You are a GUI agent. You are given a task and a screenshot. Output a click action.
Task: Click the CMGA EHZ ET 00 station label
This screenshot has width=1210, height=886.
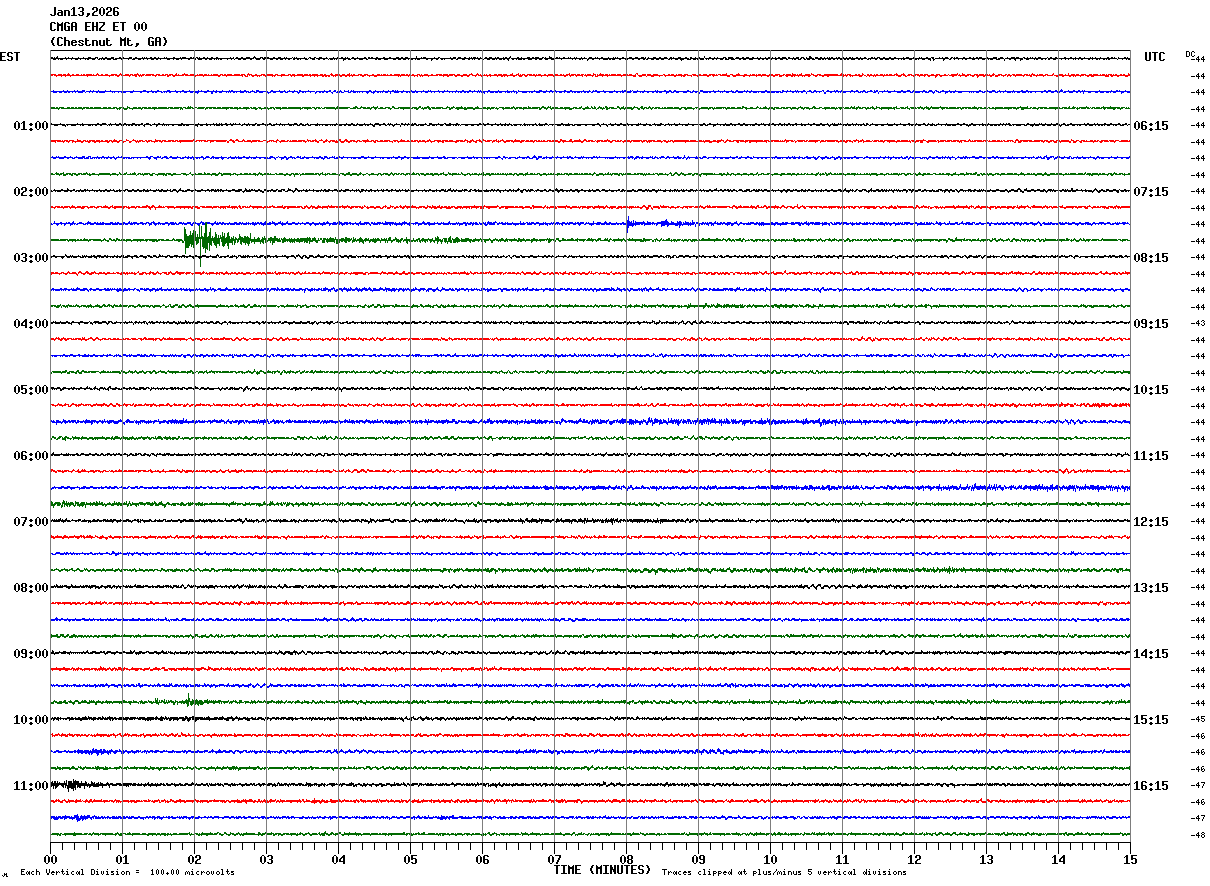(98, 27)
